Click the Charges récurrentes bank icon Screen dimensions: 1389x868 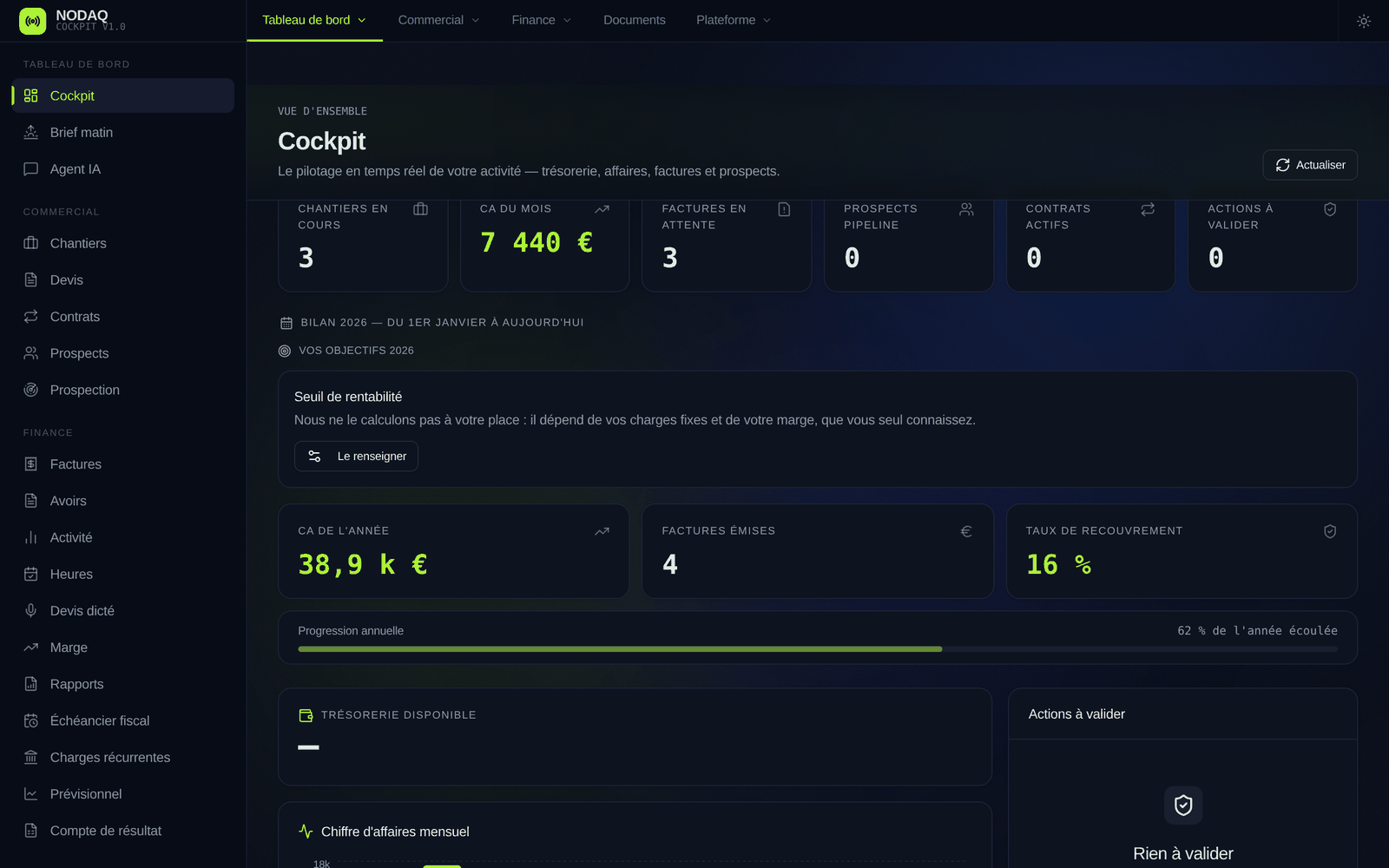[31, 757]
